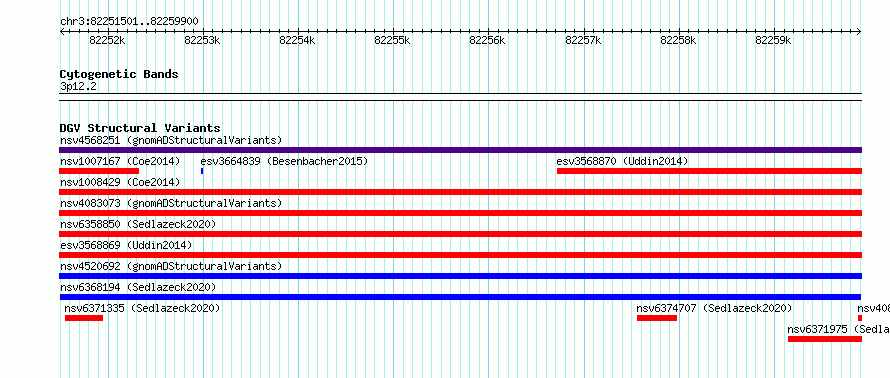Click the red bar under nsv1008429
This screenshot has height=378, width=890.
460,192
